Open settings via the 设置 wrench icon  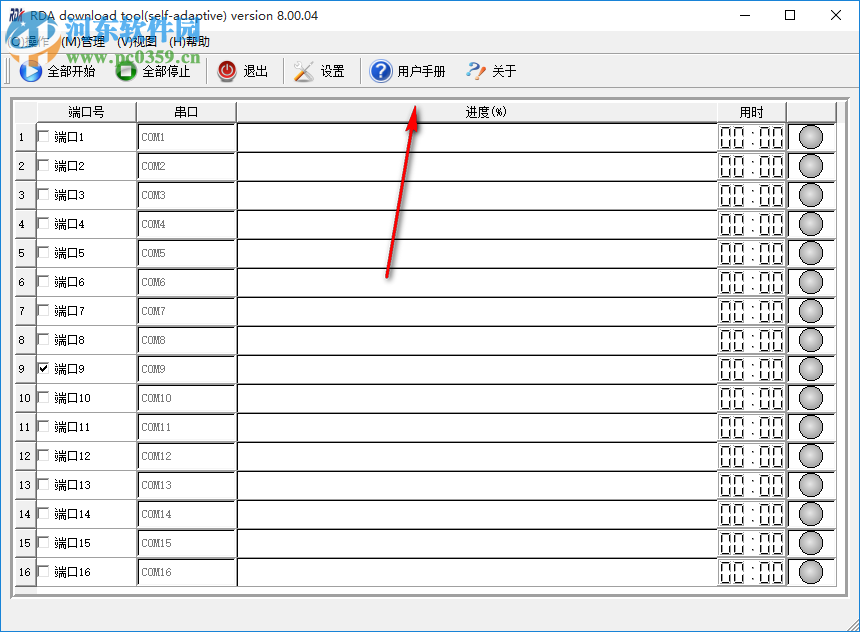[x=301, y=71]
